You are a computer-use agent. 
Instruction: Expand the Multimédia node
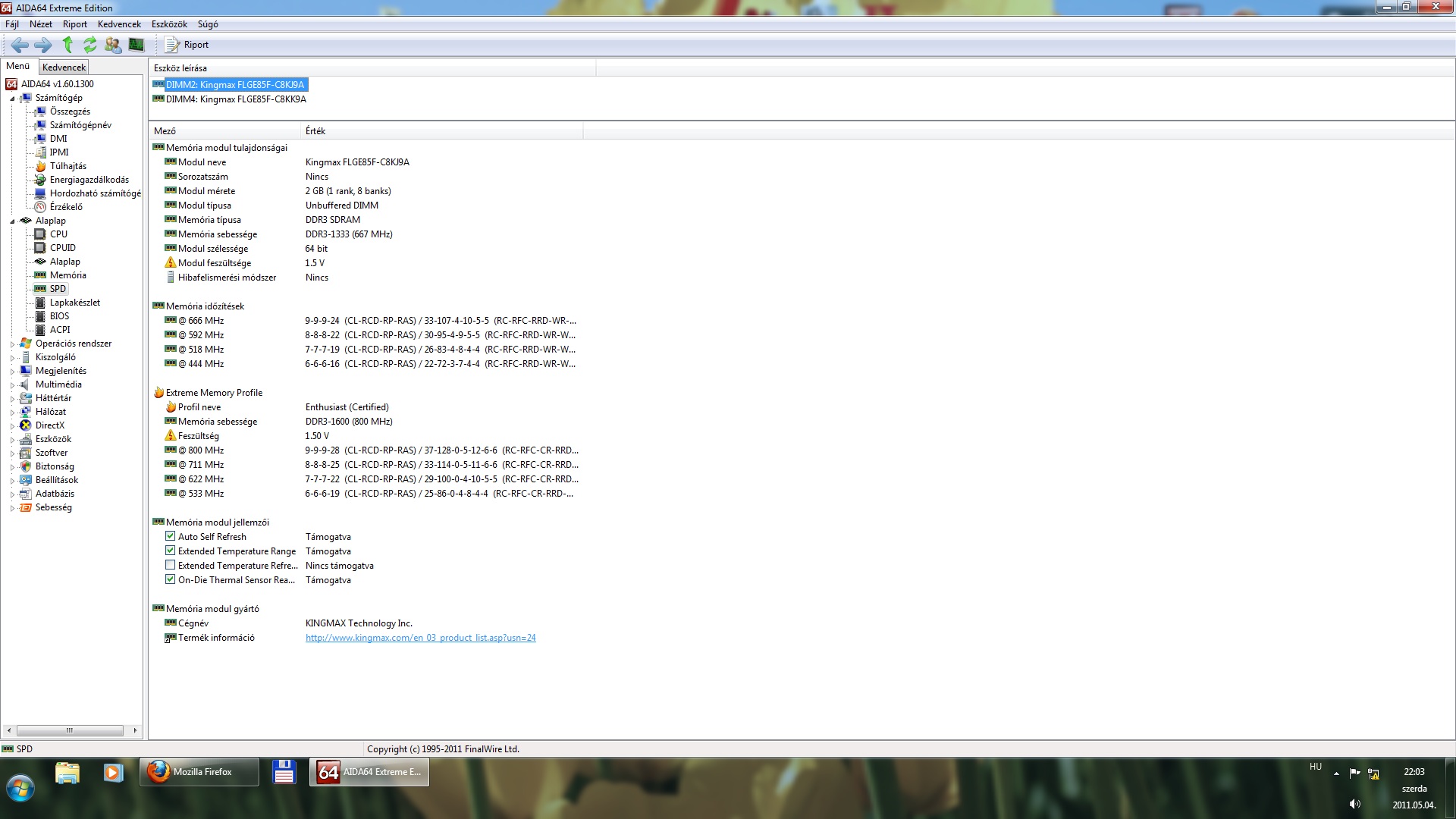tap(12, 385)
